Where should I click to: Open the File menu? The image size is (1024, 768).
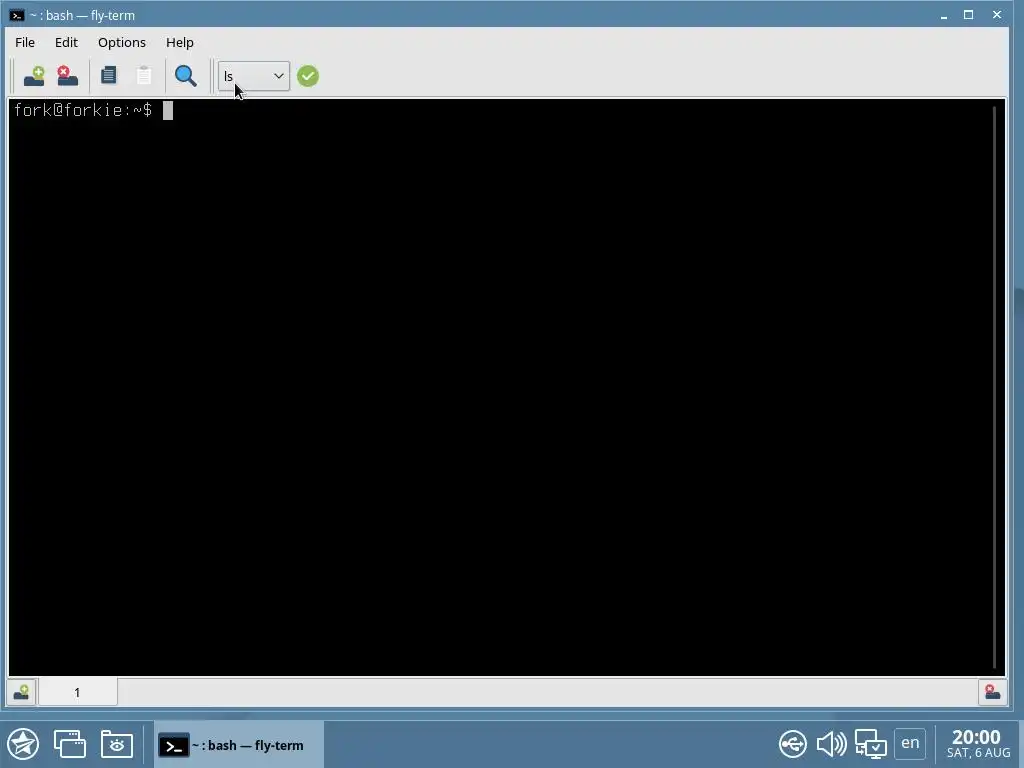tap(25, 42)
